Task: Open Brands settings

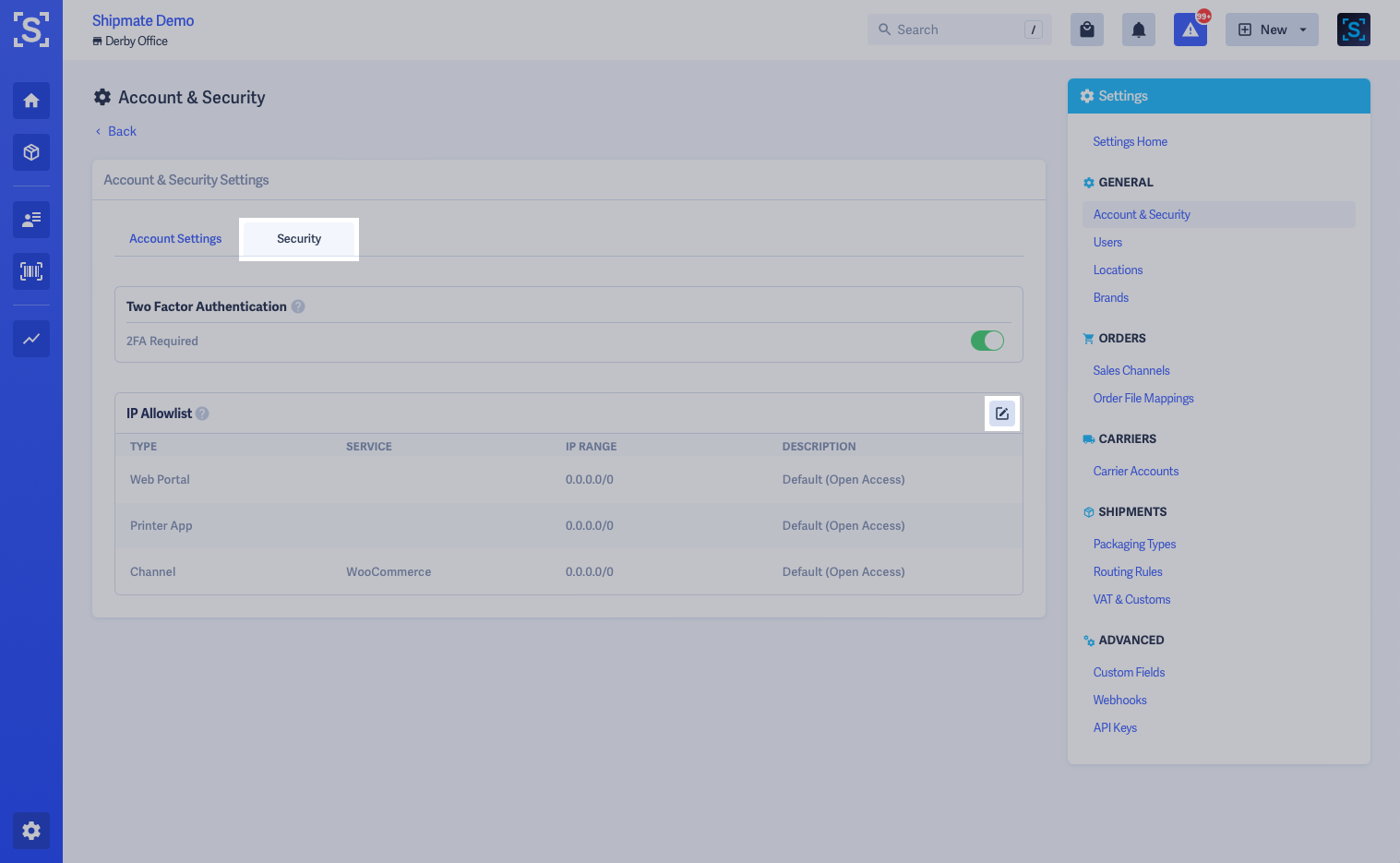Action: (1110, 297)
